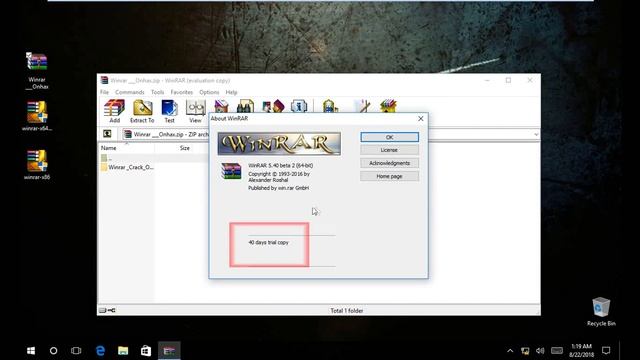Click the Find binoculars toolbar icon
This screenshot has height=360, width=640.
point(245,106)
